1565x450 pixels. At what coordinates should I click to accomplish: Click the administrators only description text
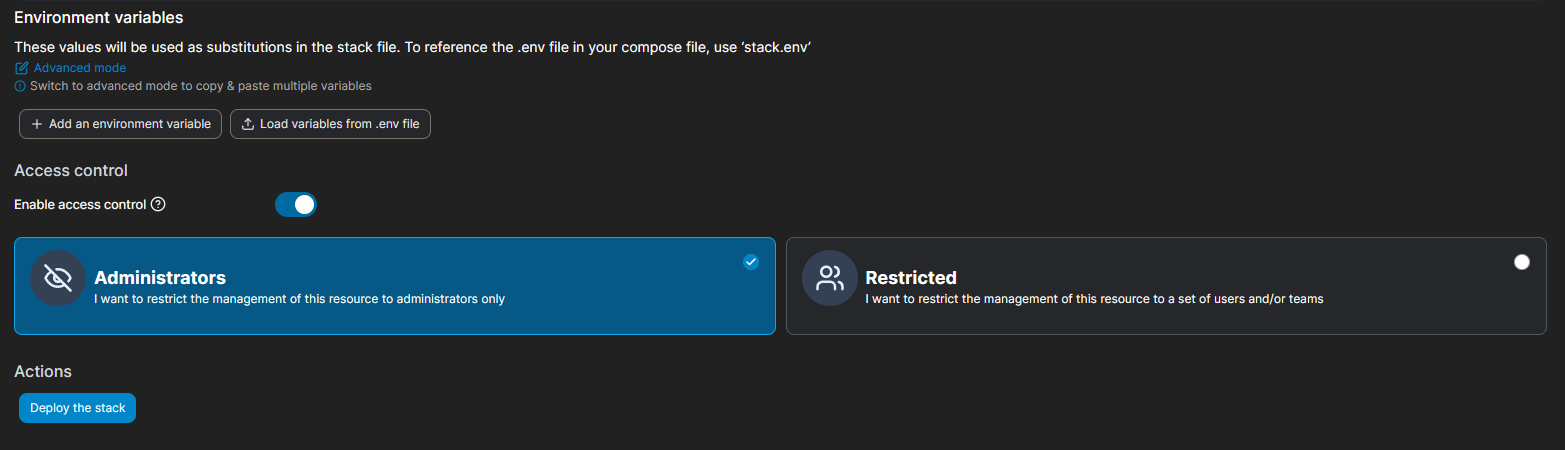click(299, 299)
